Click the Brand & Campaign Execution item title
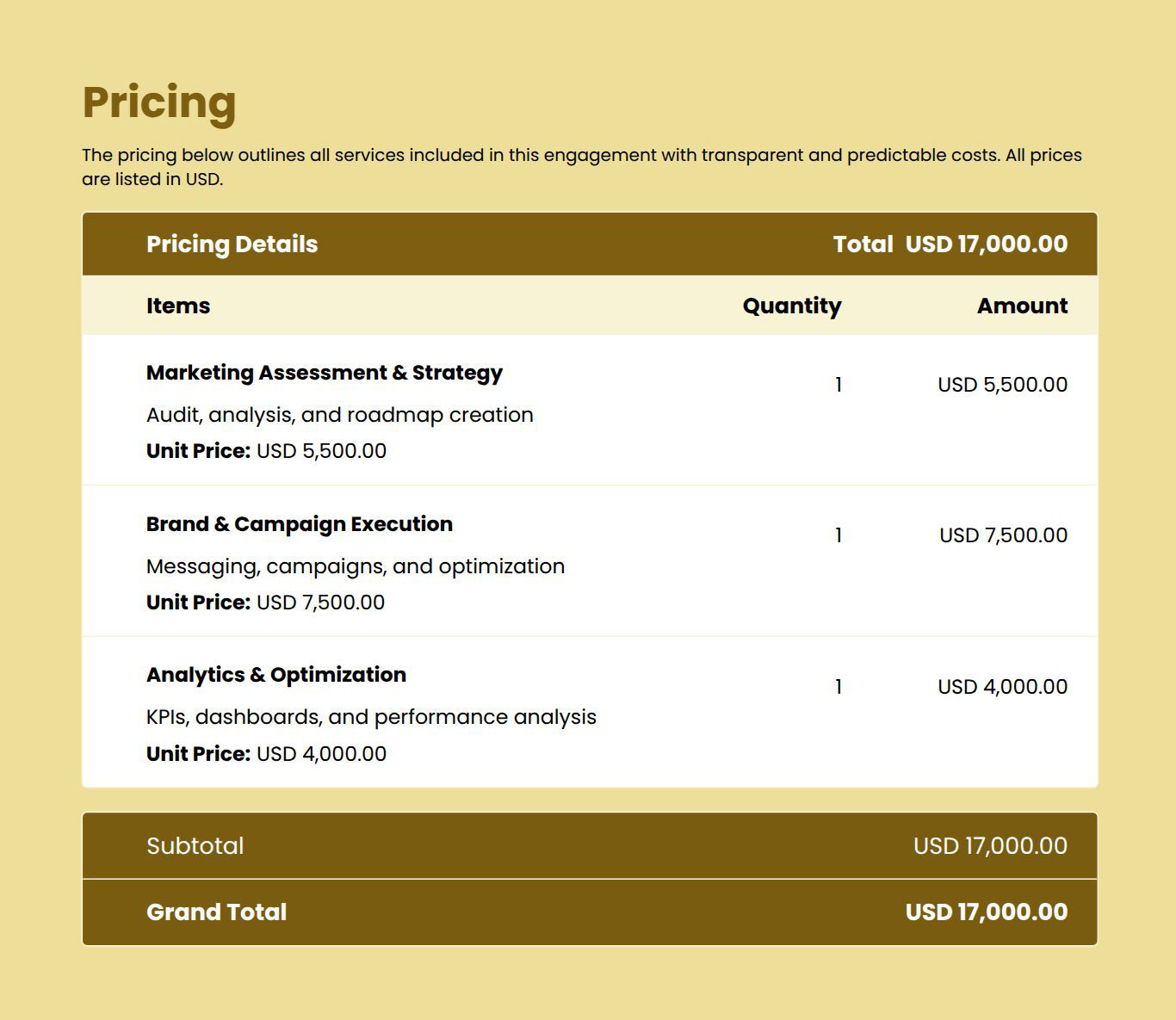Image resolution: width=1176 pixels, height=1020 pixels. pos(300,523)
